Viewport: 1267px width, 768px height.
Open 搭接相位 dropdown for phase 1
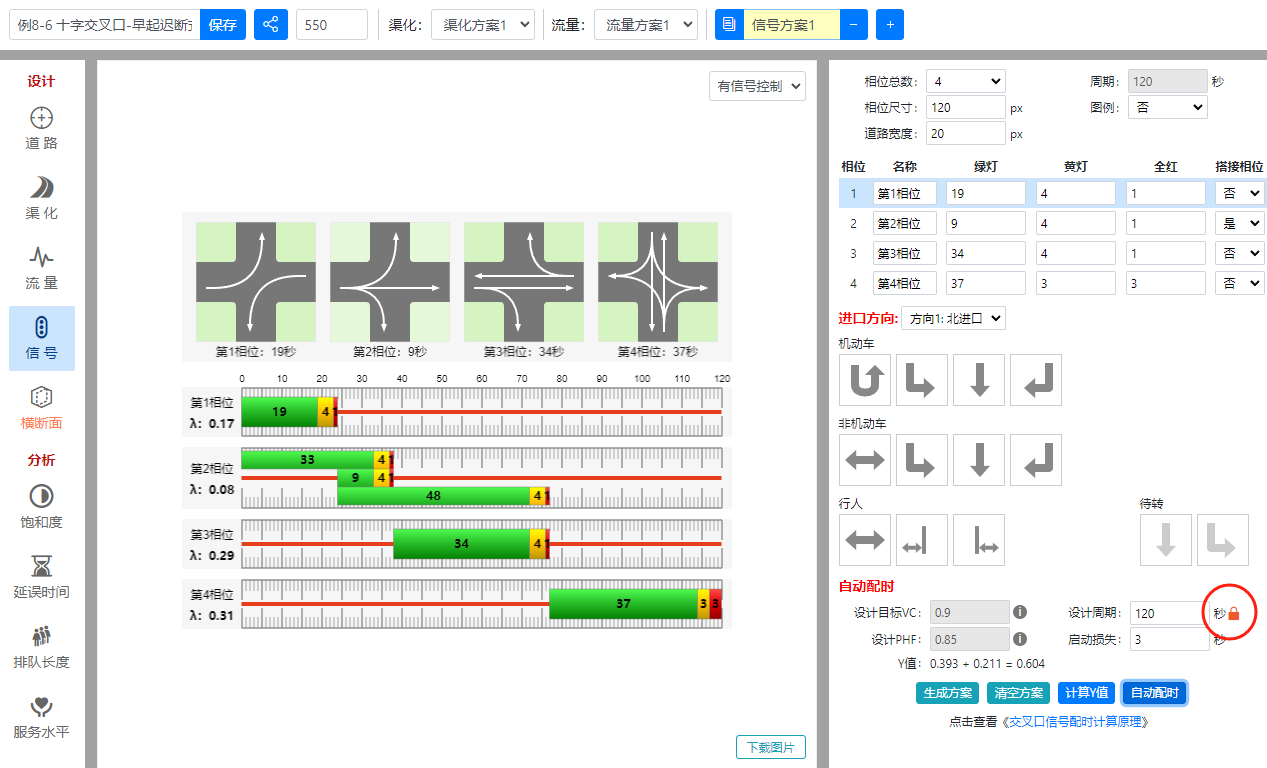click(1240, 193)
